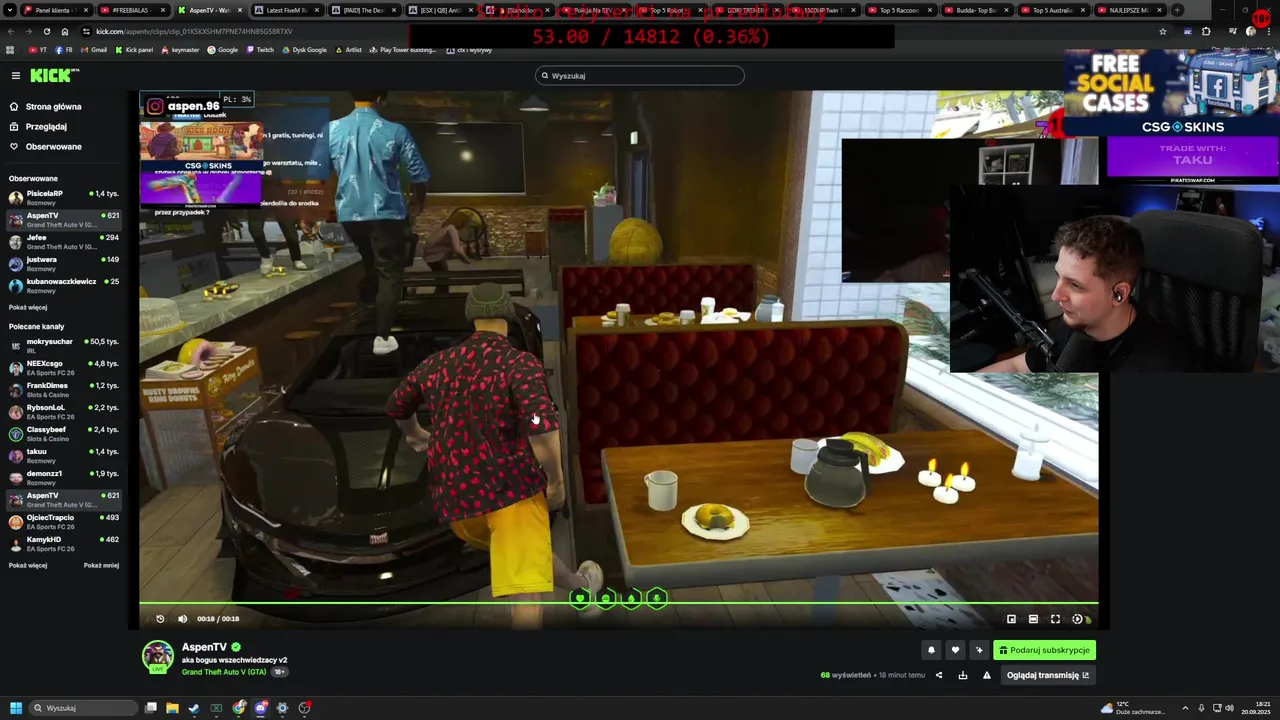Open Steam from taskbar
The height and width of the screenshot is (720, 1280).
[x=194, y=708]
